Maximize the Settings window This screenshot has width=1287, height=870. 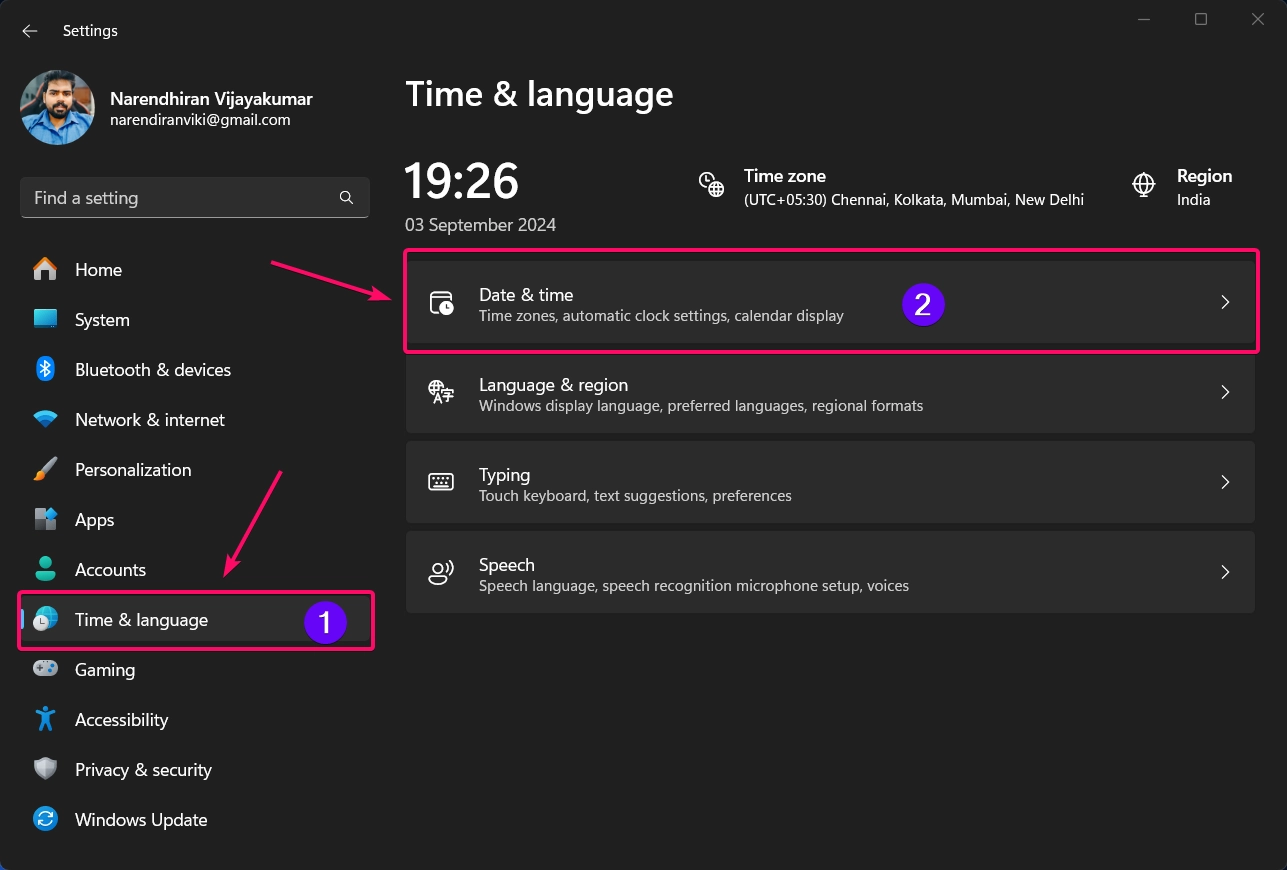click(1201, 19)
